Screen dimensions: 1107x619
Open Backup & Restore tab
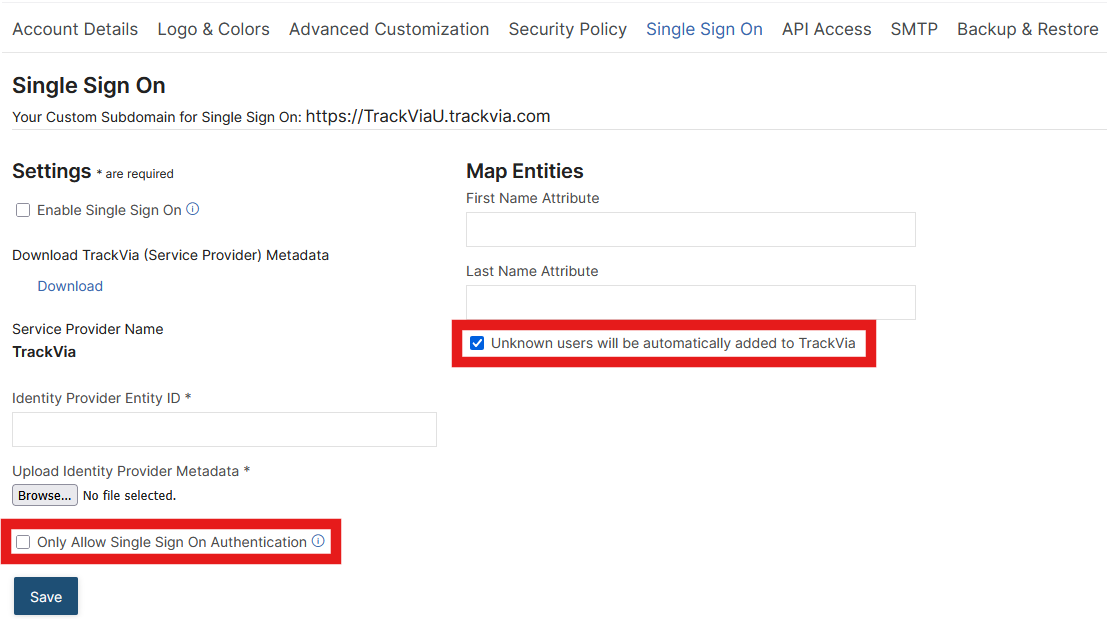pos(1027,29)
